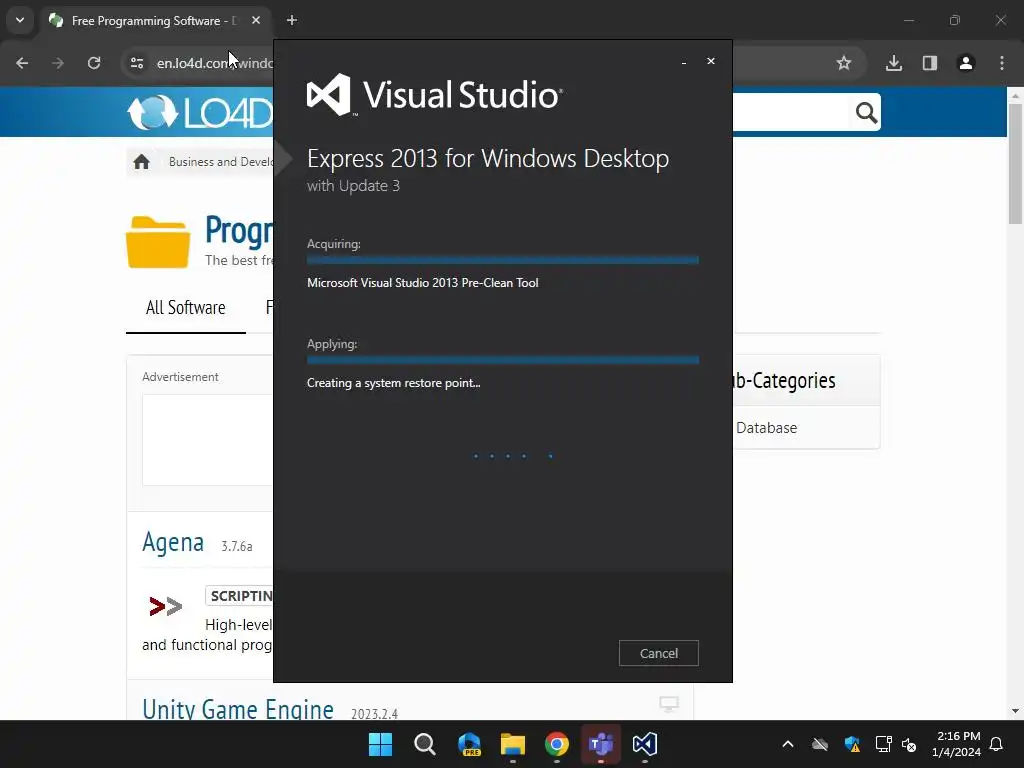This screenshot has height=768, width=1024.
Task: Go to LO4D home breadcrumb icon
Action: click(x=142, y=161)
